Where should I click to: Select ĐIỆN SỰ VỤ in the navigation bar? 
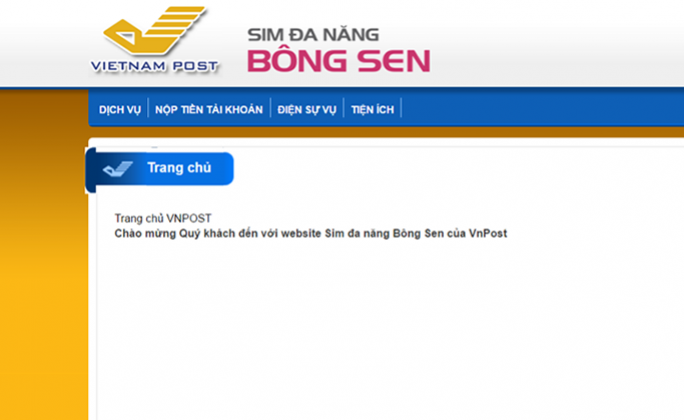(307, 109)
